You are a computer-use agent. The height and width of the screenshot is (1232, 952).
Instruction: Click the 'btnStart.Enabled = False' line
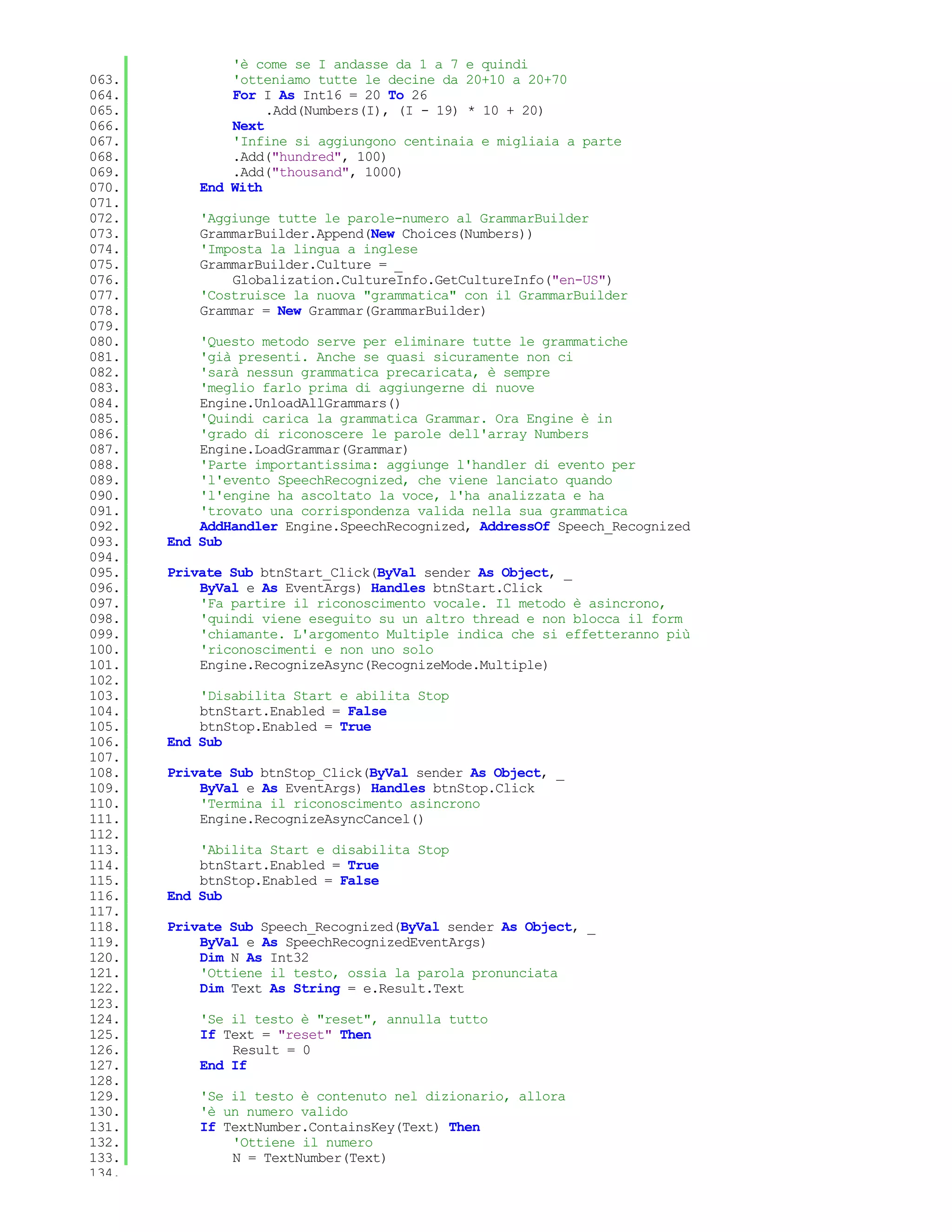point(293,711)
